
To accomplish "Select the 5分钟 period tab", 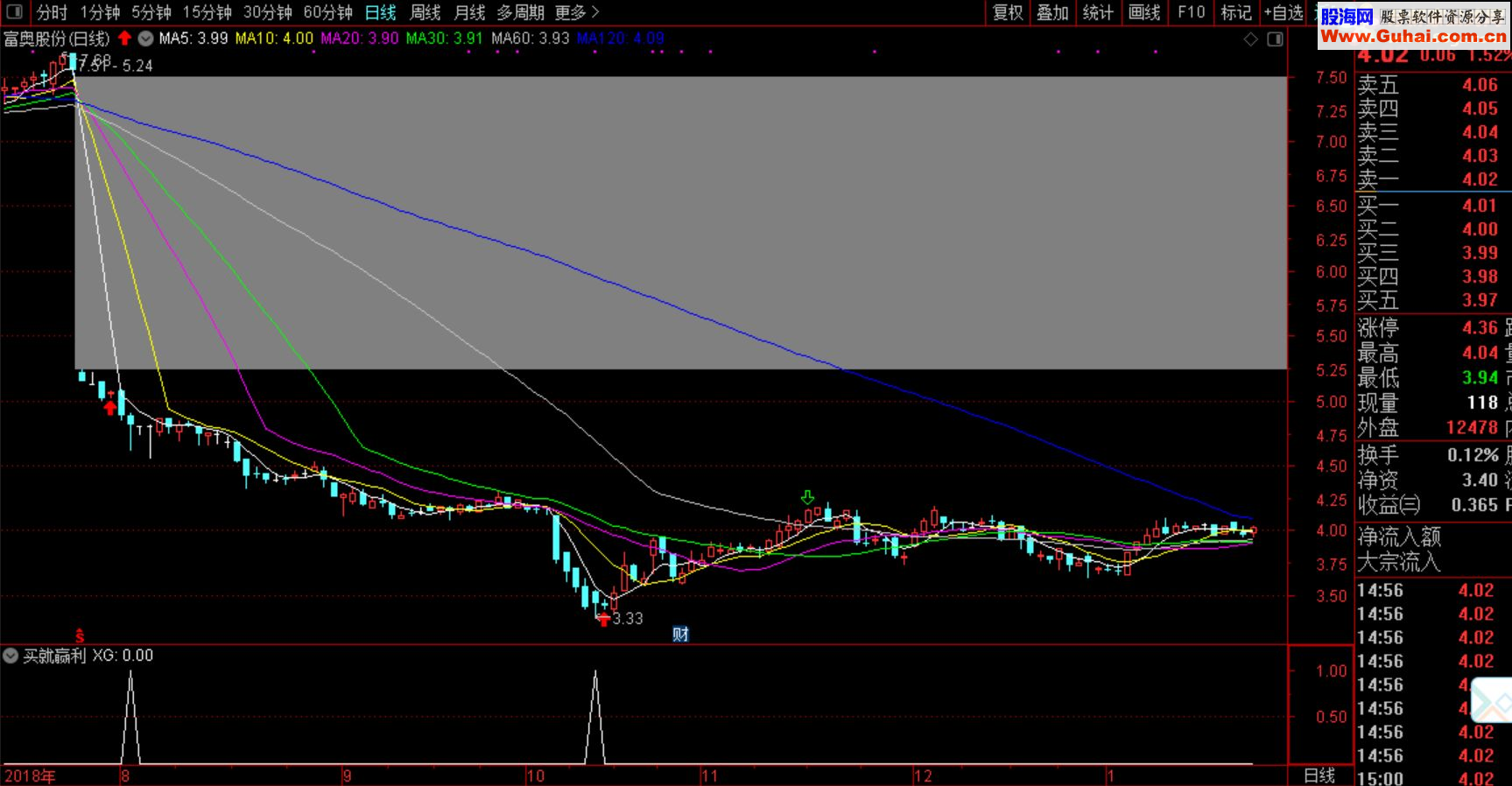I will click(x=151, y=12).
